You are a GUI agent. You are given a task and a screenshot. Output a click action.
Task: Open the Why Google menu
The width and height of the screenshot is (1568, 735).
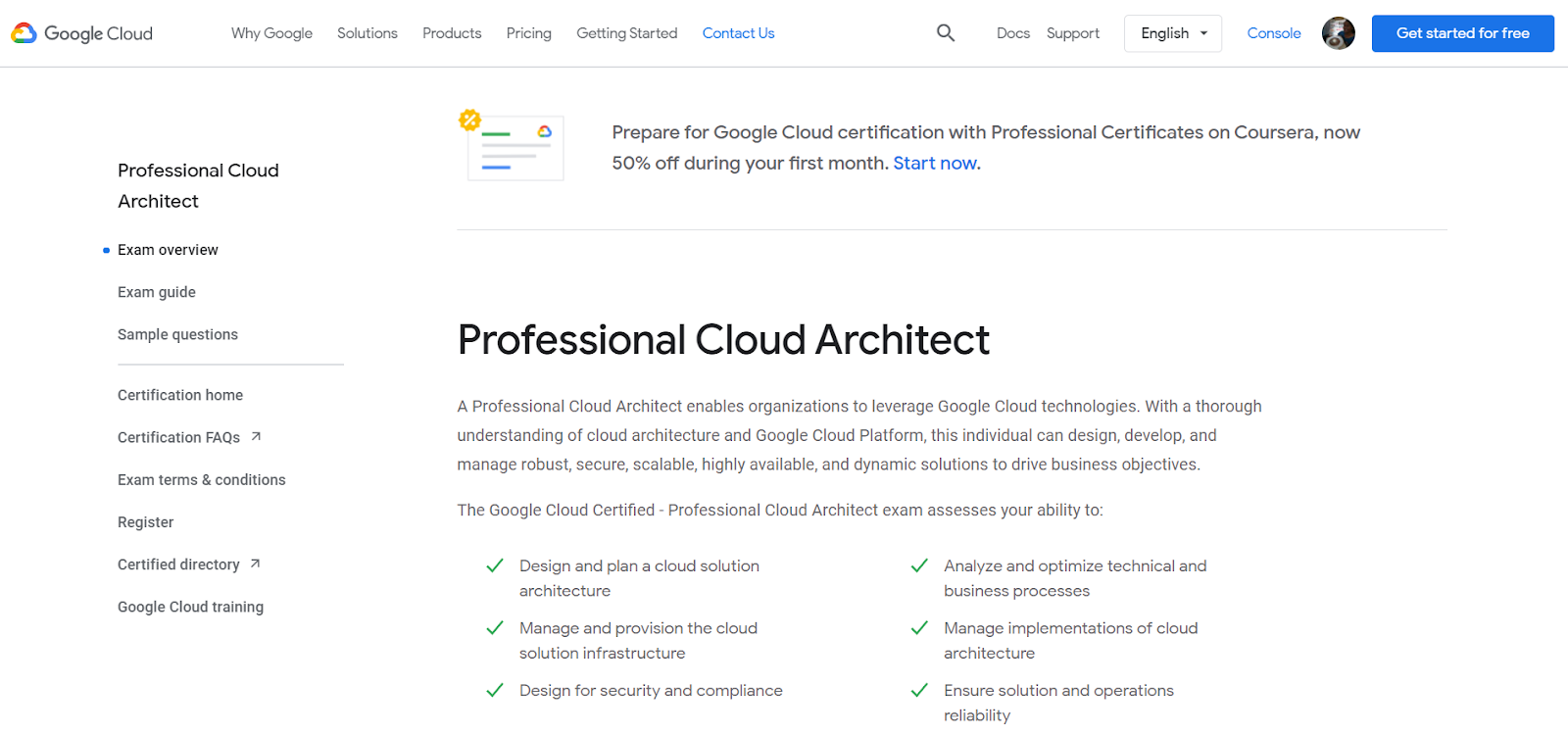pyautogui.click(x=271, y=33)
